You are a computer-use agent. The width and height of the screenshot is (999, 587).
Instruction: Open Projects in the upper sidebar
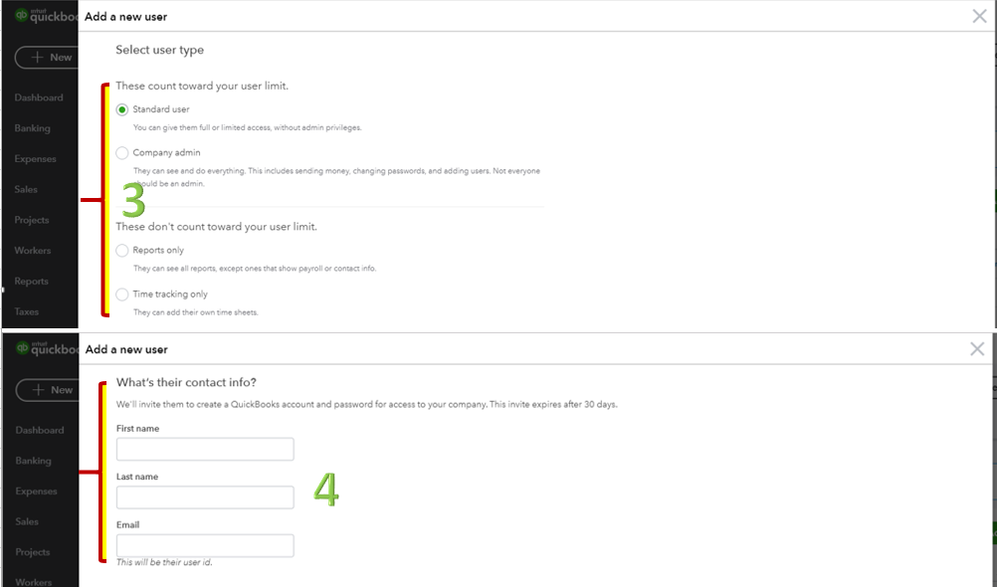coord(33,220)
